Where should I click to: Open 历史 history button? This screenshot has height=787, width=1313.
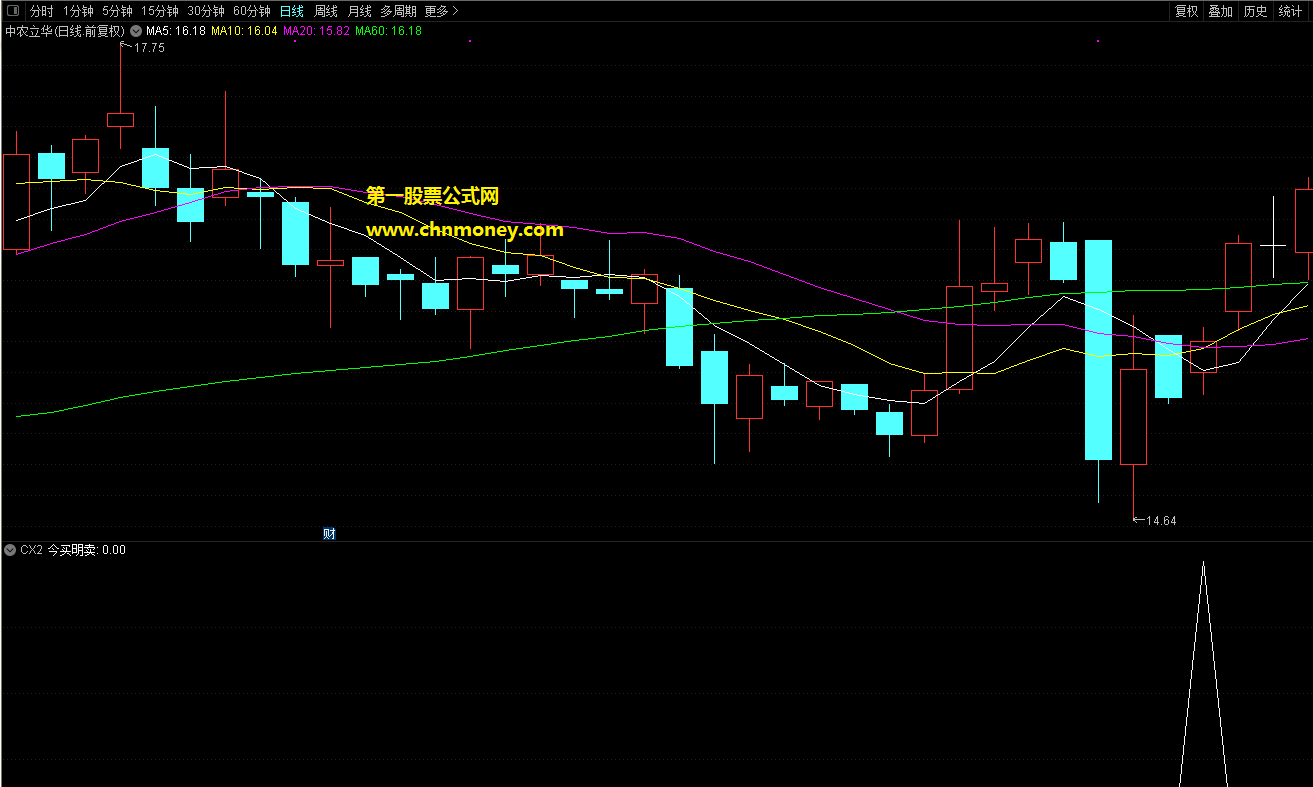[1255, 11]
